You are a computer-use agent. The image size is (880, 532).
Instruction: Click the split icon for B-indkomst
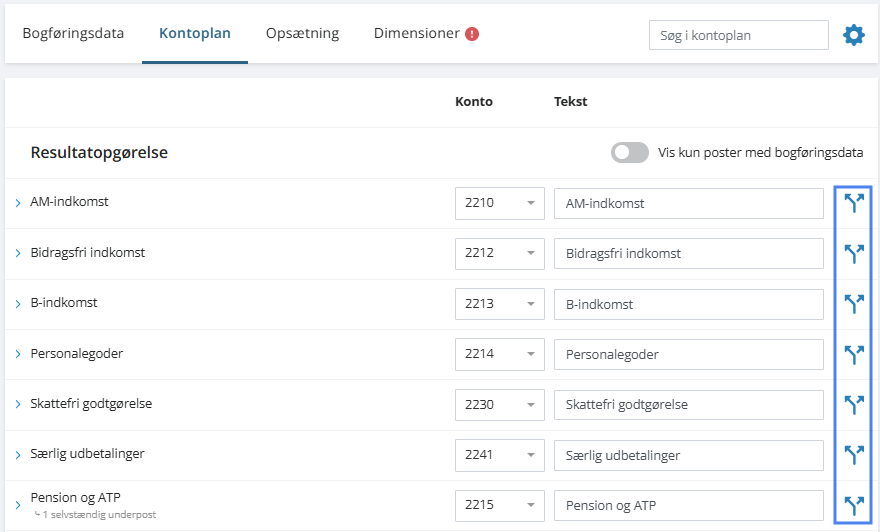pyautogui.click(x=854, y=304)
